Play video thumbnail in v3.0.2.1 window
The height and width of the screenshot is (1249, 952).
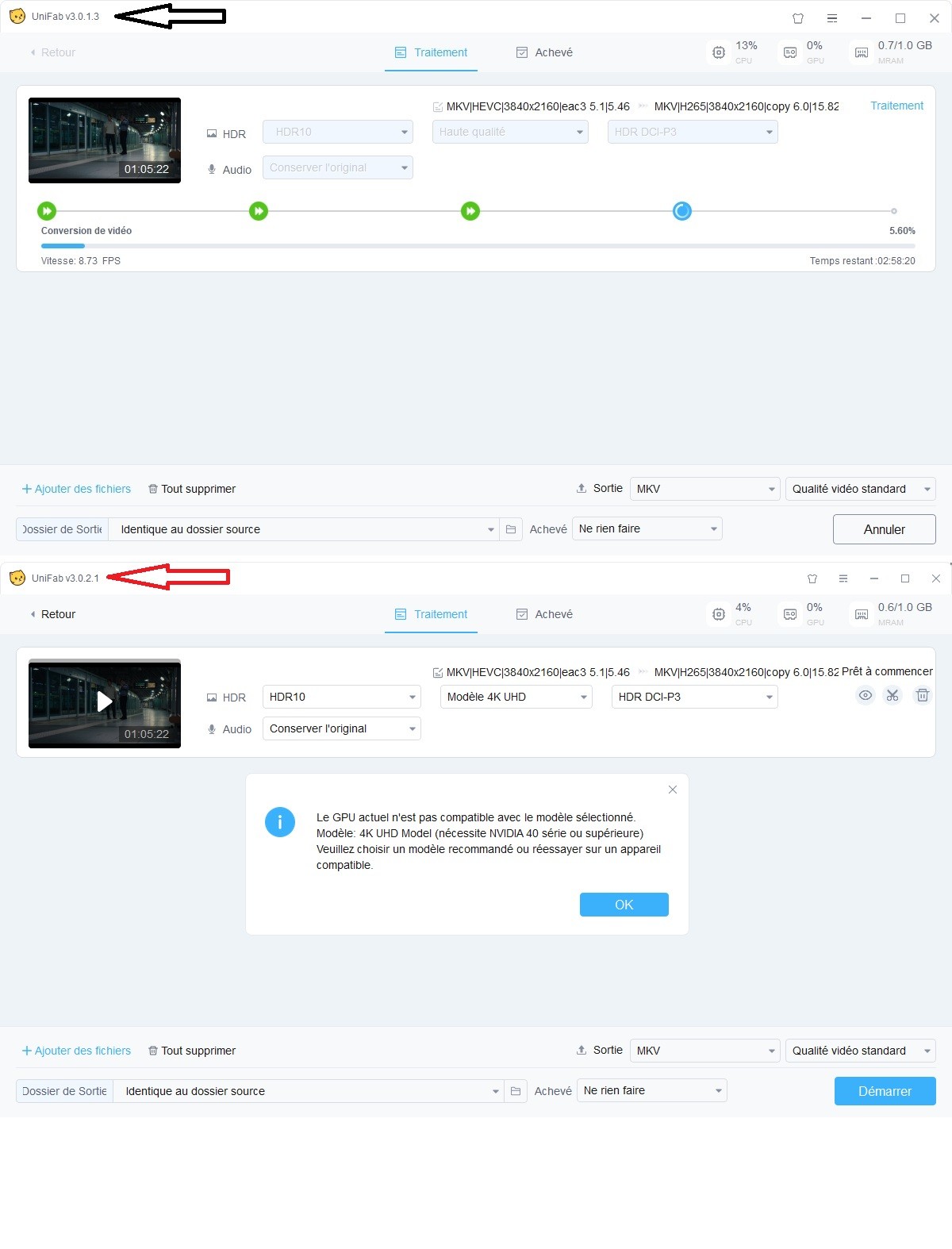pyautogui.click(x=105, y=701)
